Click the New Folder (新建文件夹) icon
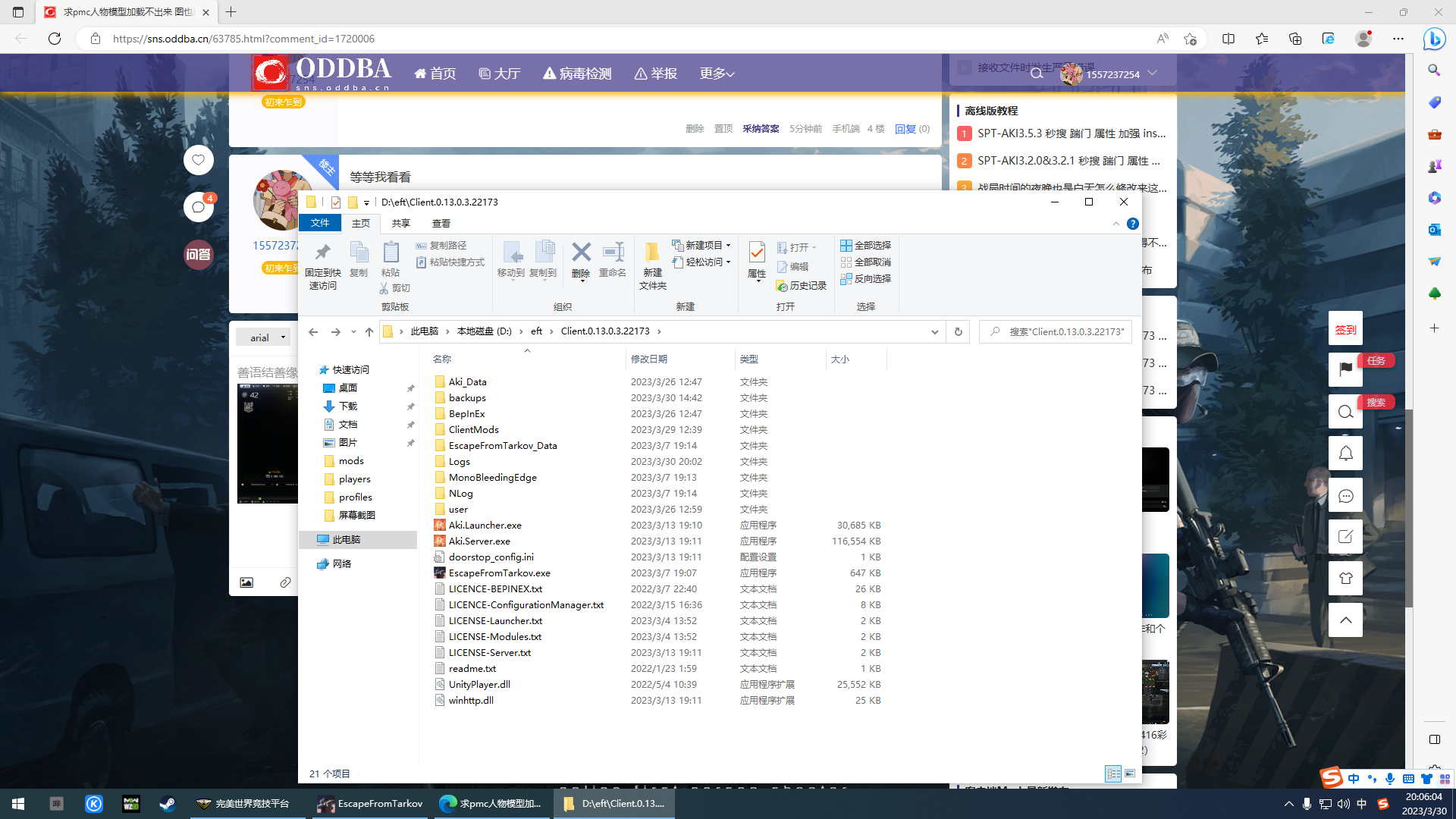 (x=652, y=253)
